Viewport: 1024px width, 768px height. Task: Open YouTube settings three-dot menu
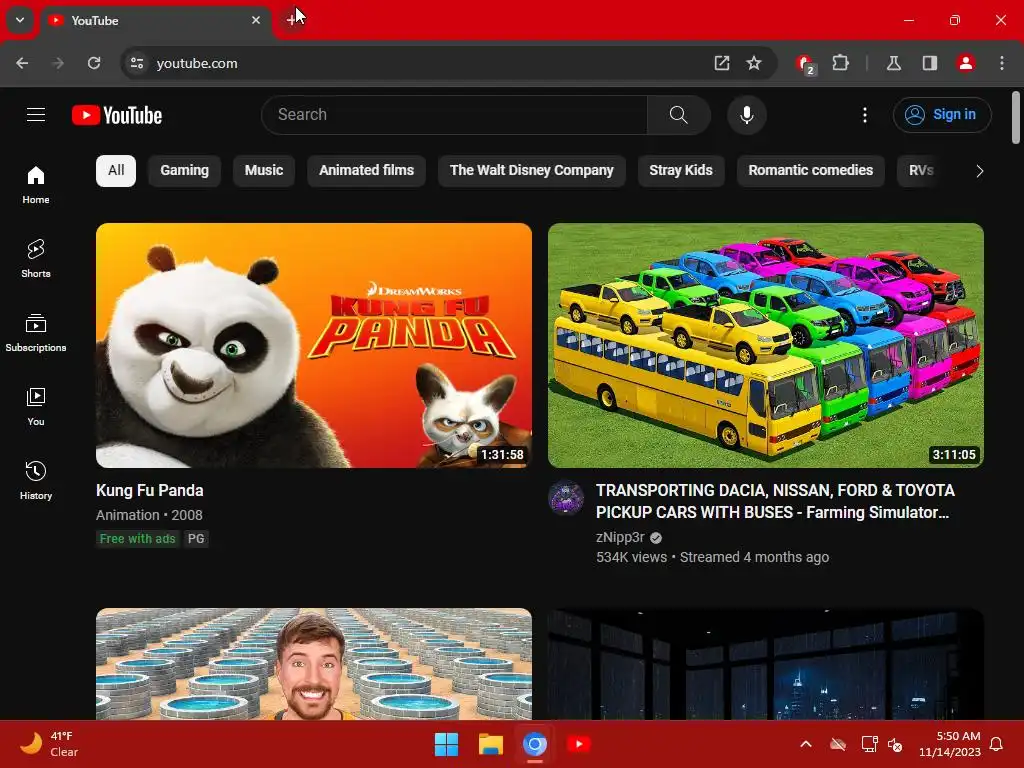point(865,115)
